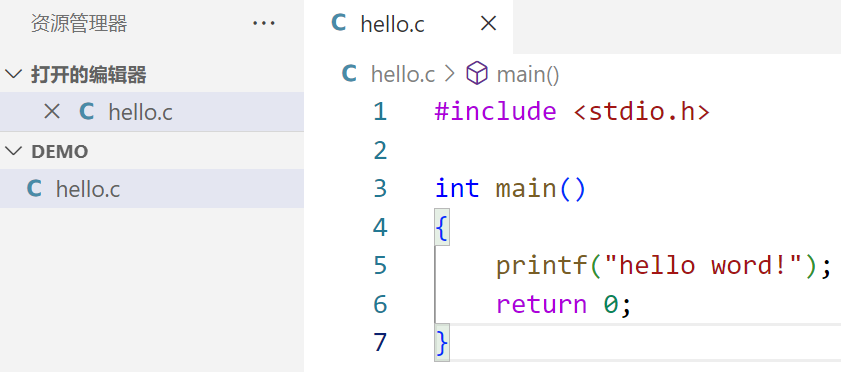Click the 0 value on line 6
841x372 pixels.
610,304
